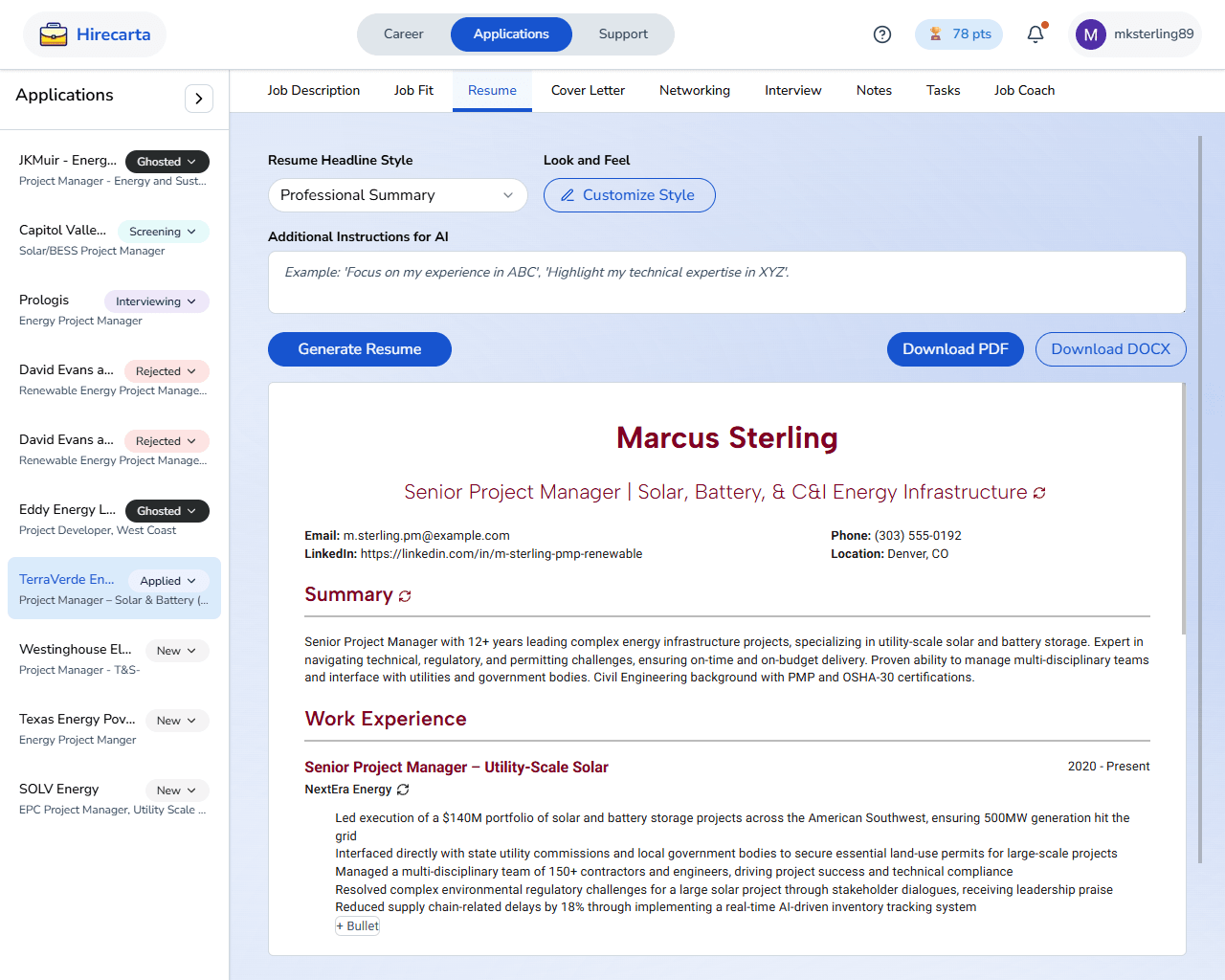Click the regenerate icon next to NextEra Energy

point(403,790)
